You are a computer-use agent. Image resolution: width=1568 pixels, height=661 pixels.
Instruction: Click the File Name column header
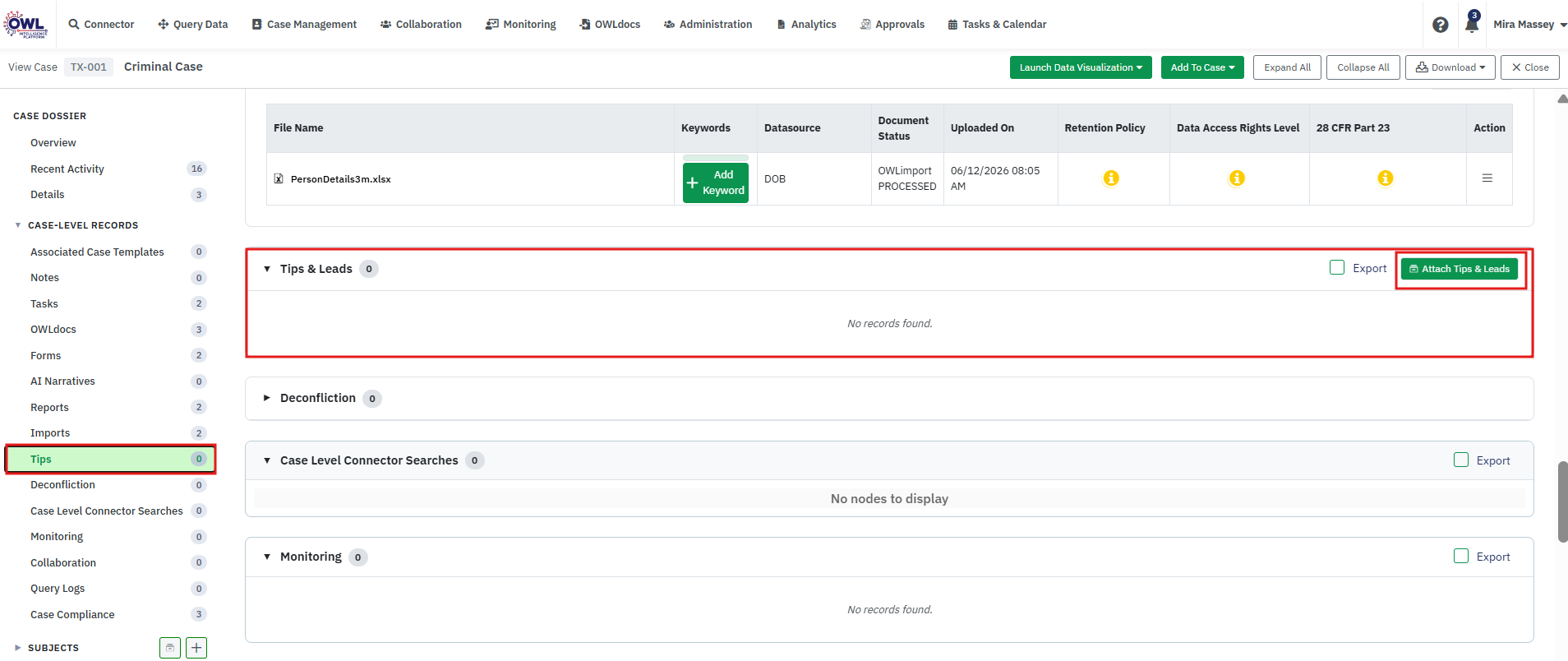click(x=298, y=128)
